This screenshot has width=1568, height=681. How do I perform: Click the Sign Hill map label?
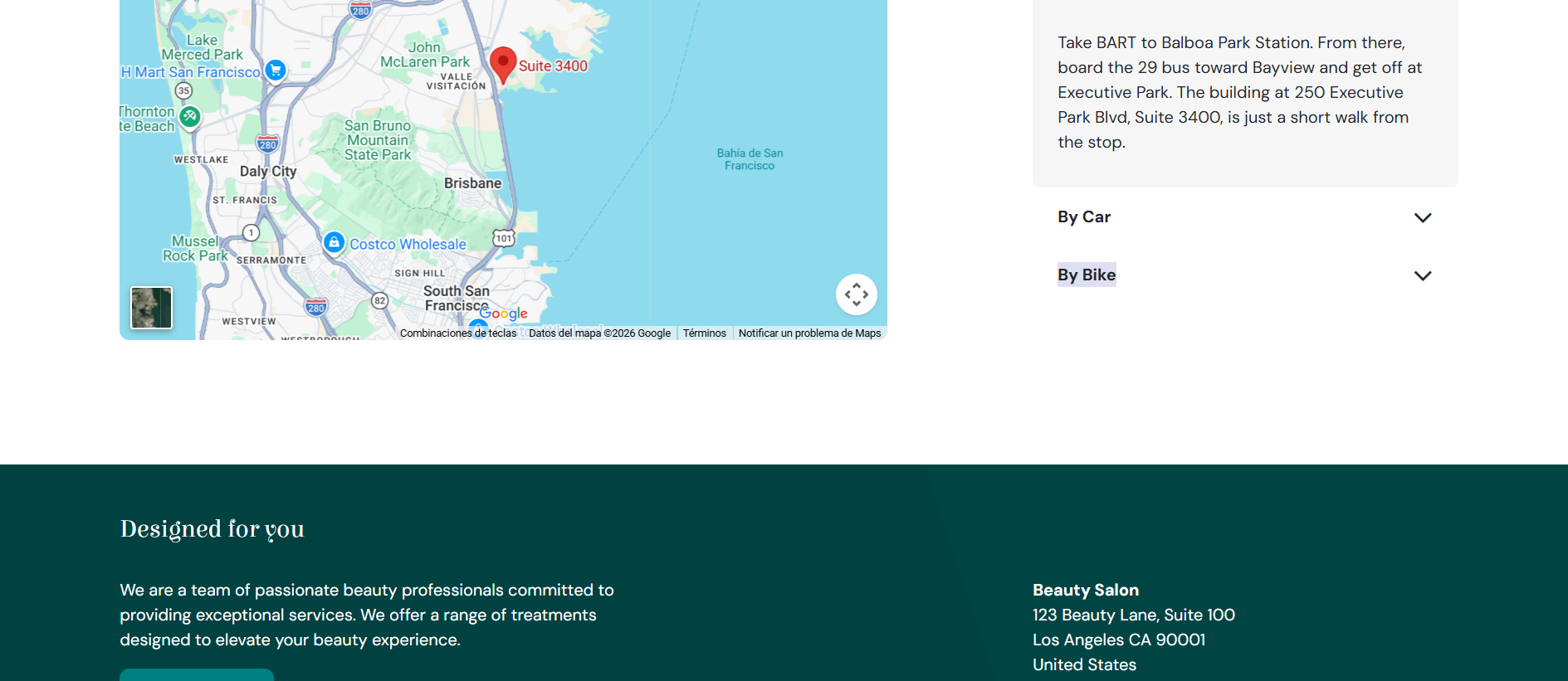(420, 273)
